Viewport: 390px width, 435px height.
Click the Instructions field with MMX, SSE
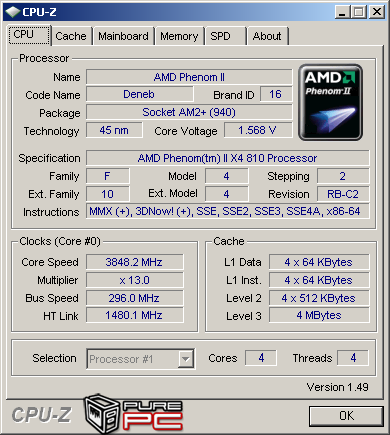pyautogui.click(x=228, y=211)
